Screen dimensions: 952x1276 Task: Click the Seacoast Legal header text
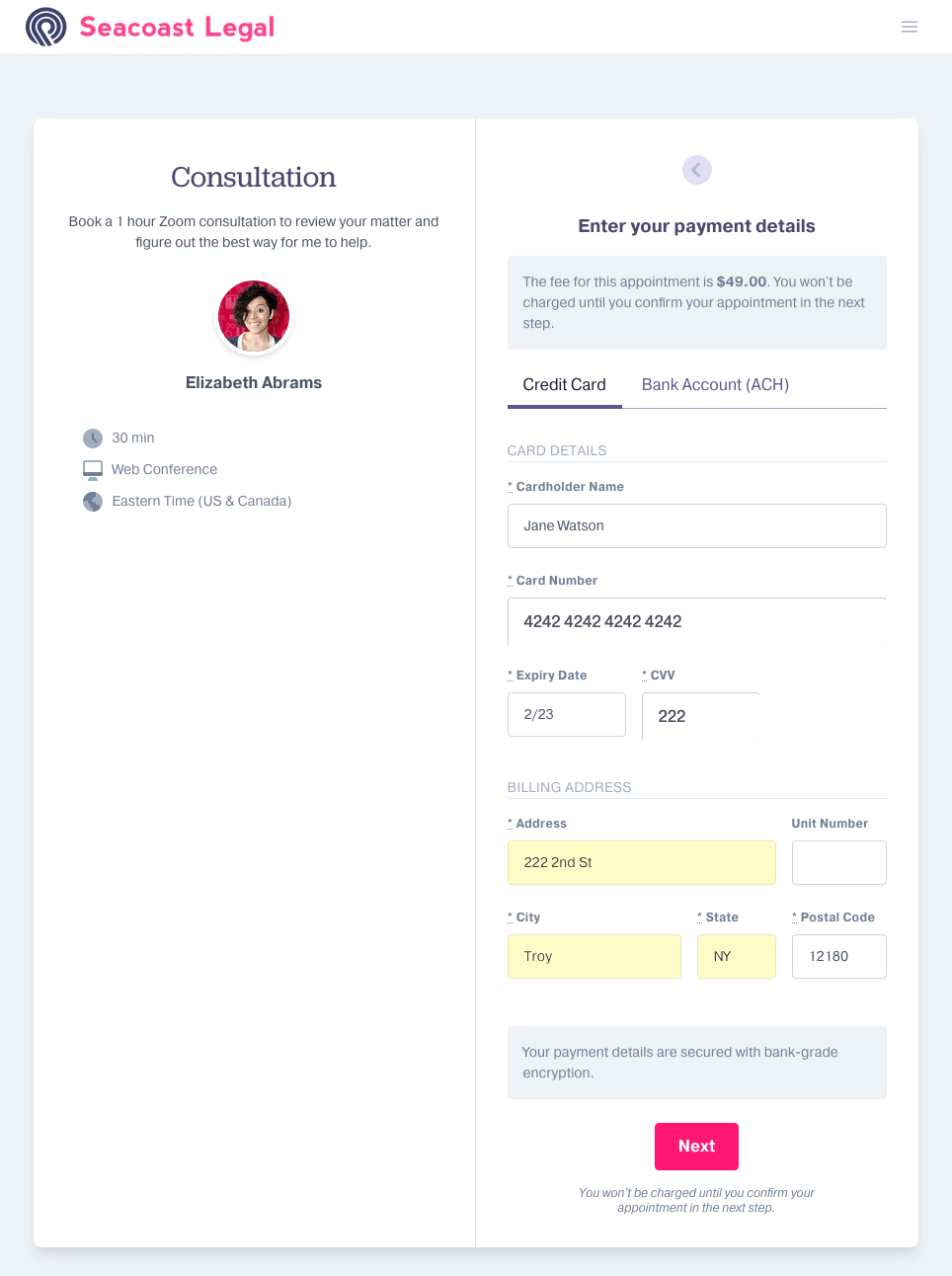178,27
